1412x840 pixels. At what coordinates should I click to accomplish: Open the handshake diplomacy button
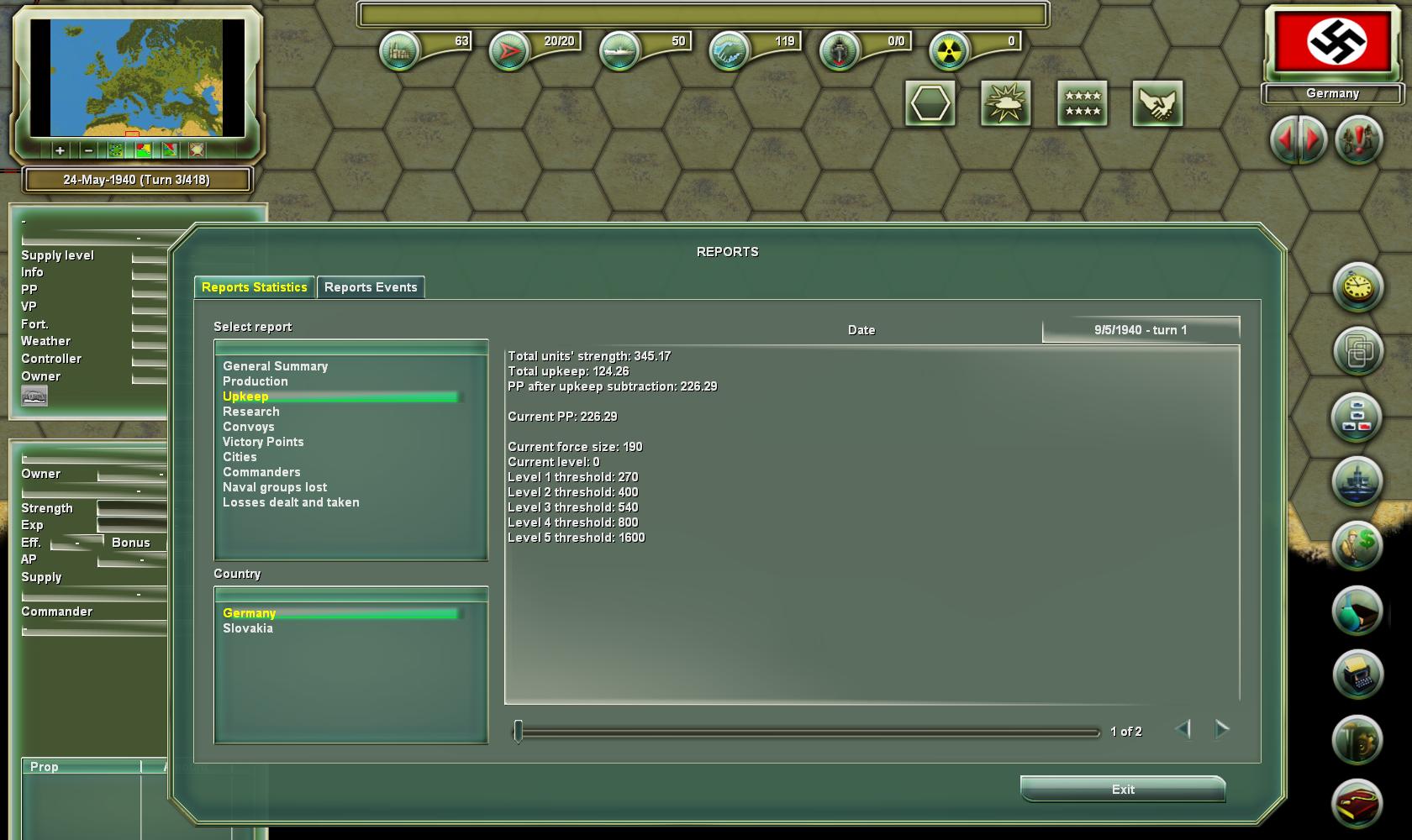point(1158,103)
